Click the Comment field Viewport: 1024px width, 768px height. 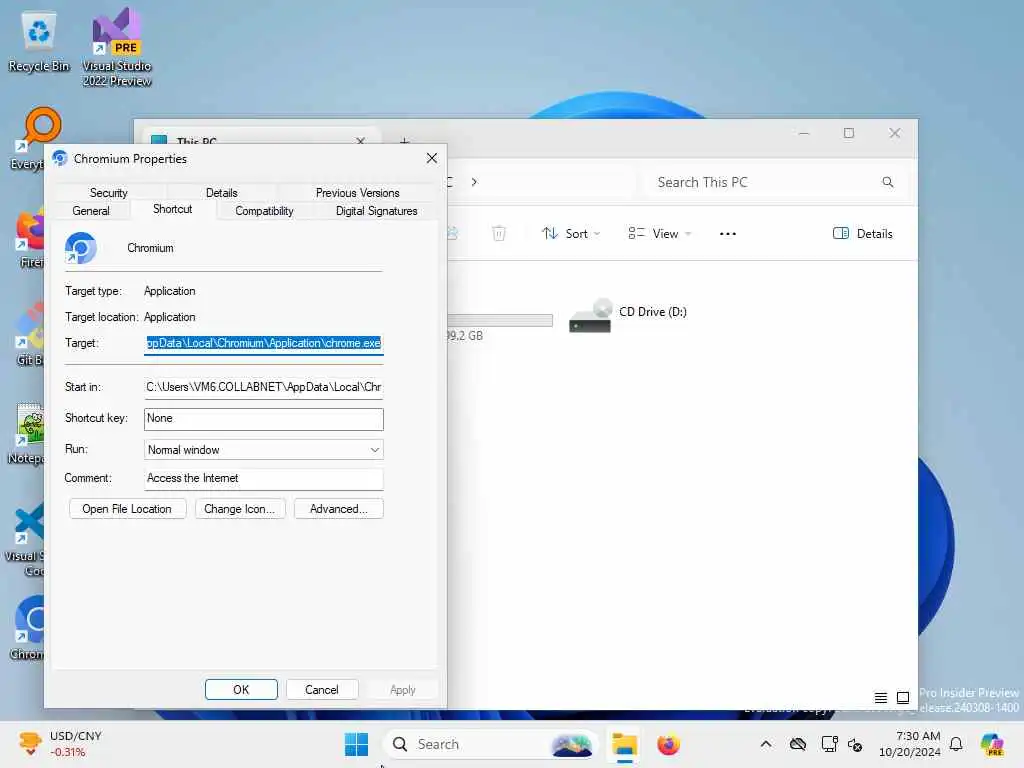click(264, 479)
